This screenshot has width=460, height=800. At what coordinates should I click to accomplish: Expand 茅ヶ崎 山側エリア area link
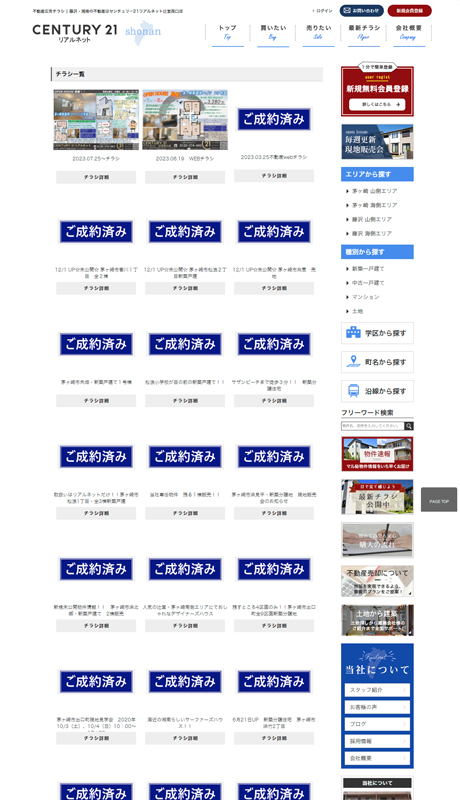click(x=374, y=191)
